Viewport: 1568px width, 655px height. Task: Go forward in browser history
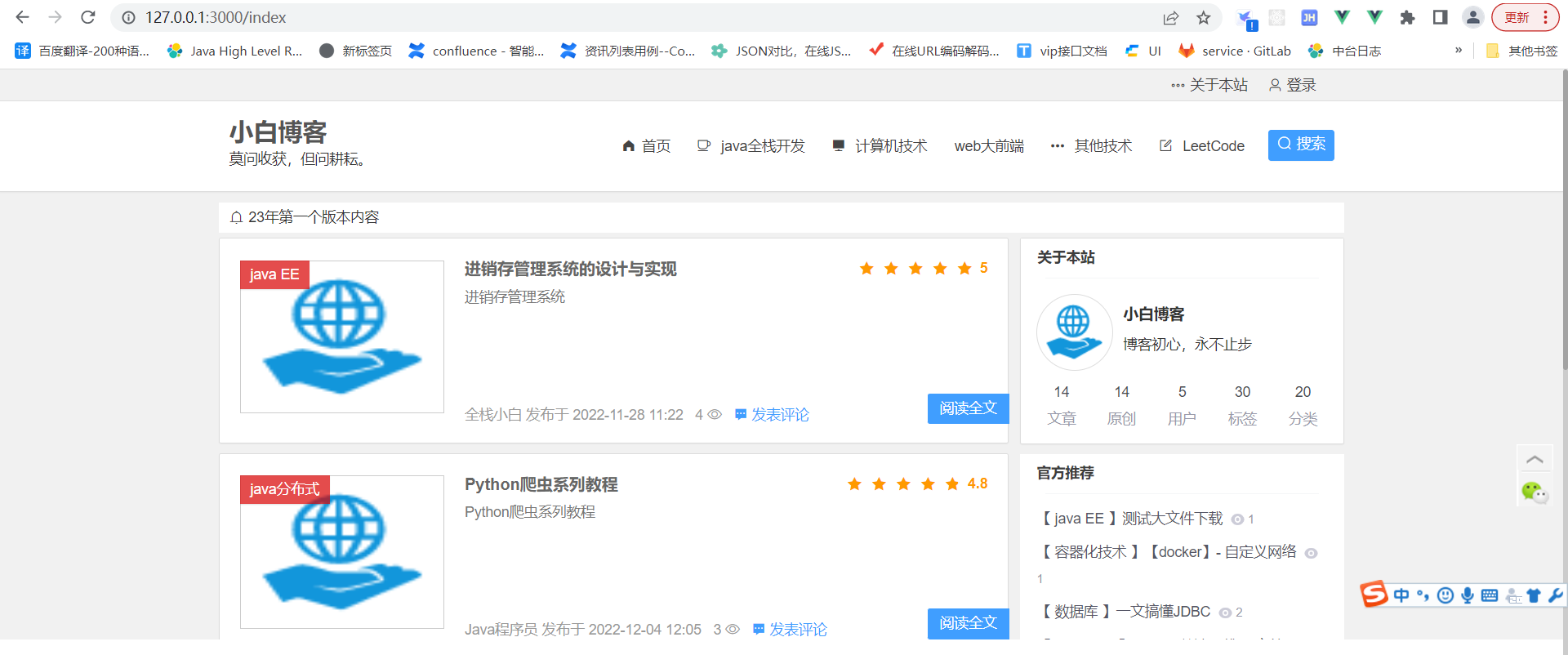pyautogui.click(x=55, y=17)
